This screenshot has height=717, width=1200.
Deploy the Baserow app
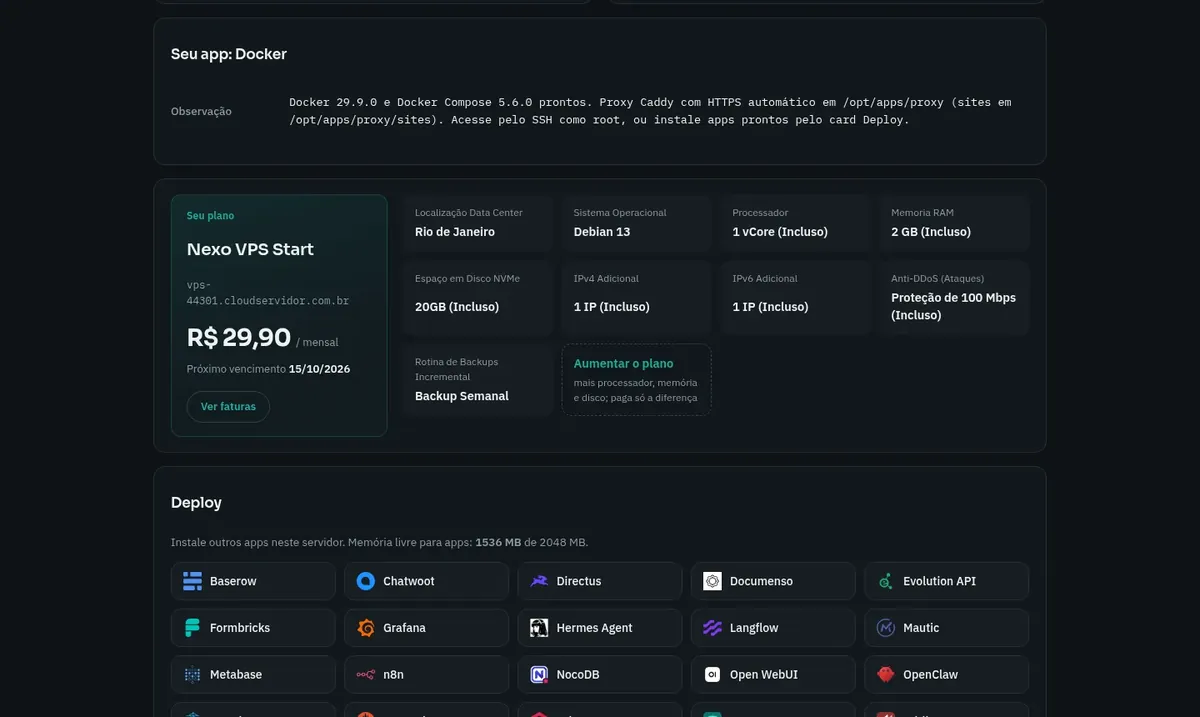click(253, 581)
